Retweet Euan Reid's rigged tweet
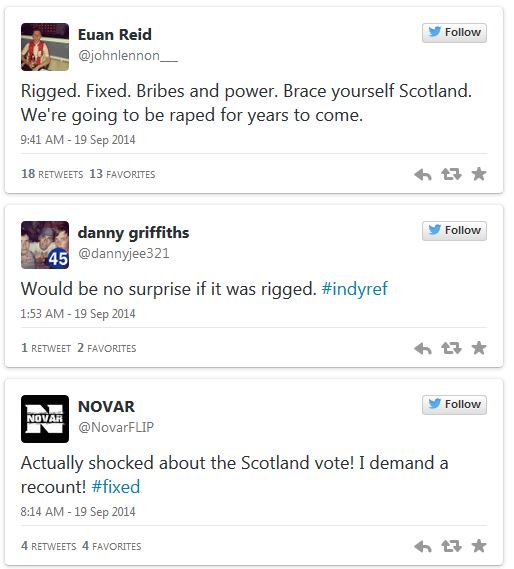 (451, 175)
